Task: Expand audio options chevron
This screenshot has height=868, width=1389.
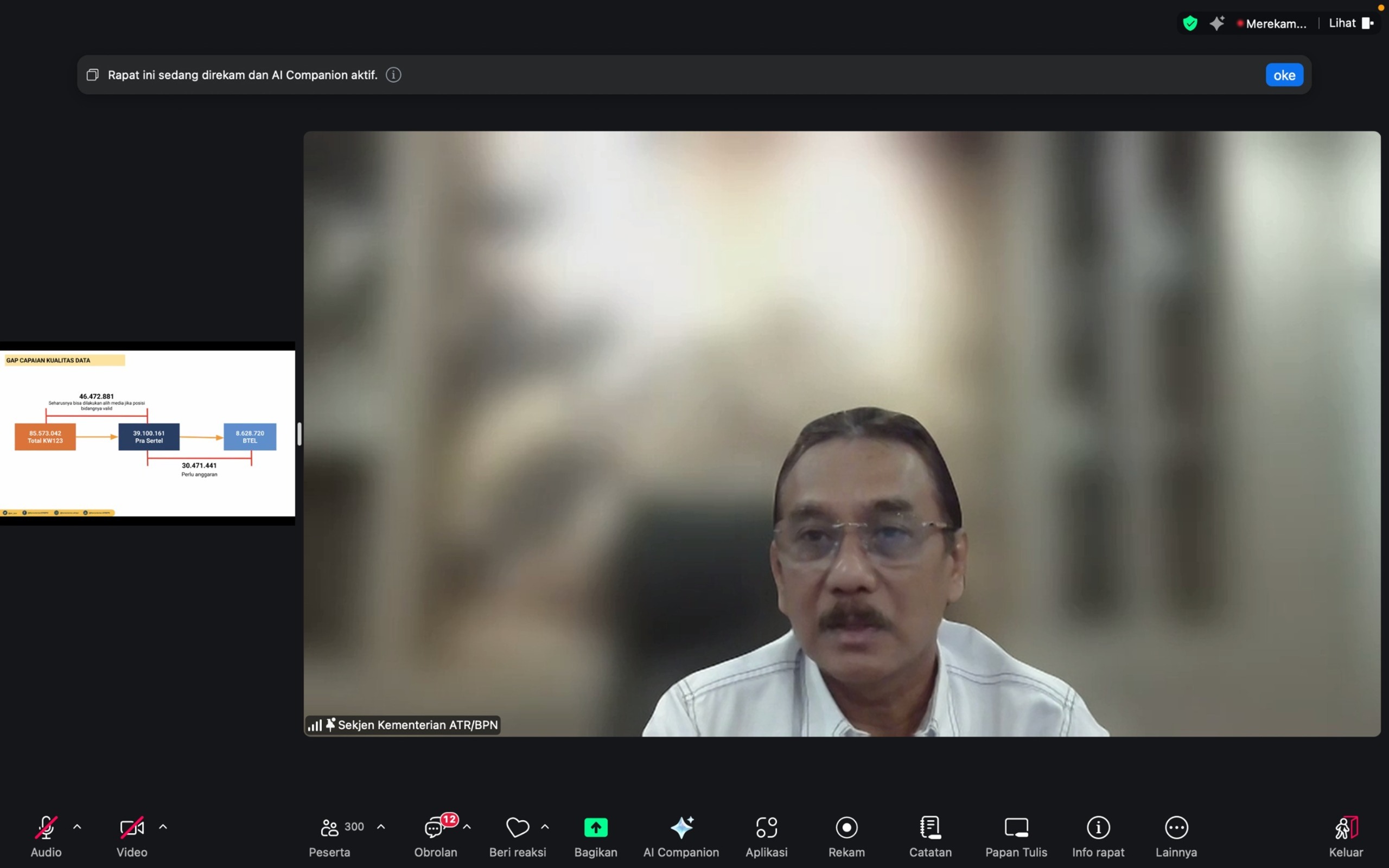Action: pos(78,827)
